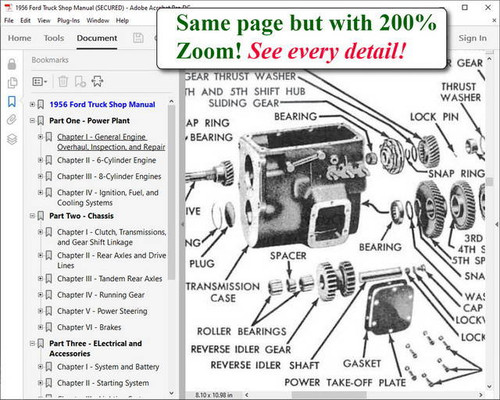Click the add new bookmark icon
This screenshot has width=500, height=400.
tap(80, 81)
